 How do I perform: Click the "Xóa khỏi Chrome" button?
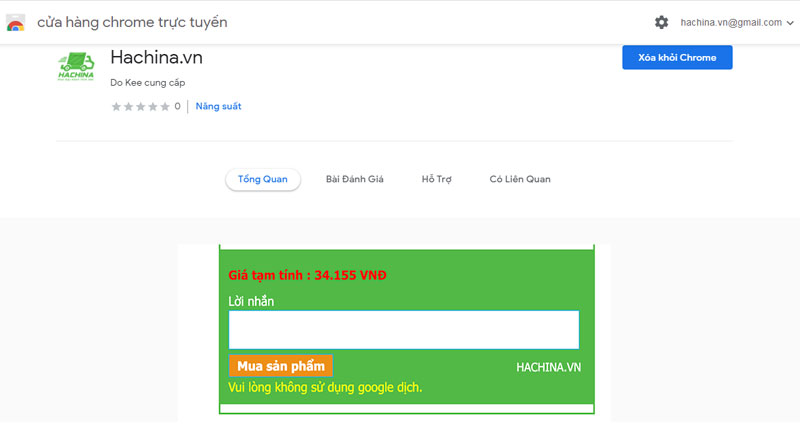[x=677, y=58]
